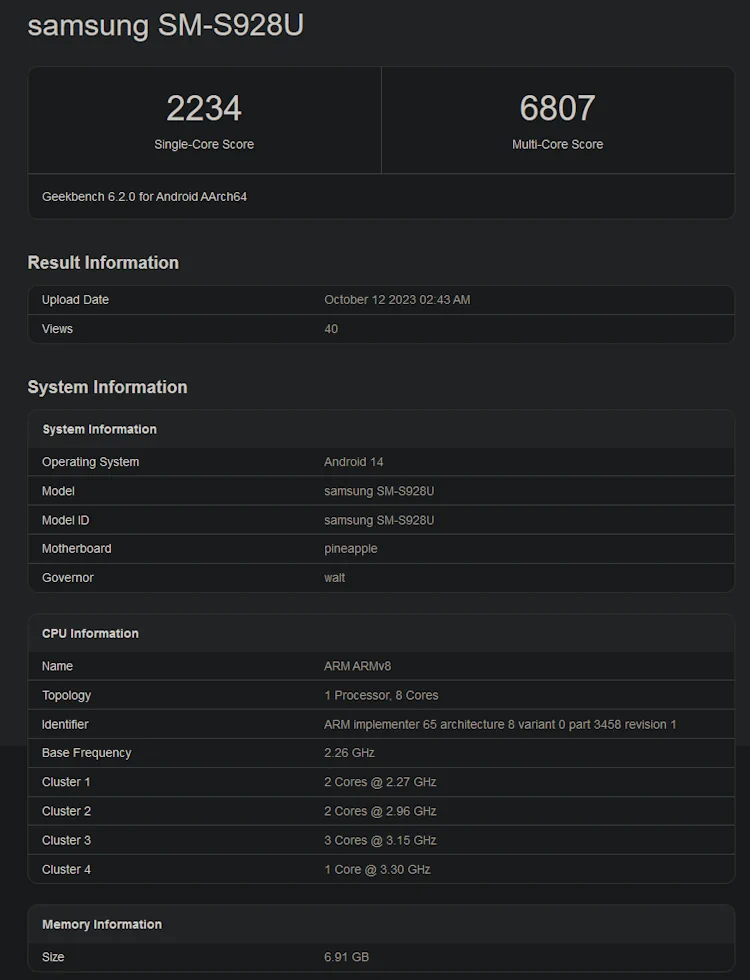Select the pineapple motherboard value

click(x=351, y=549)
